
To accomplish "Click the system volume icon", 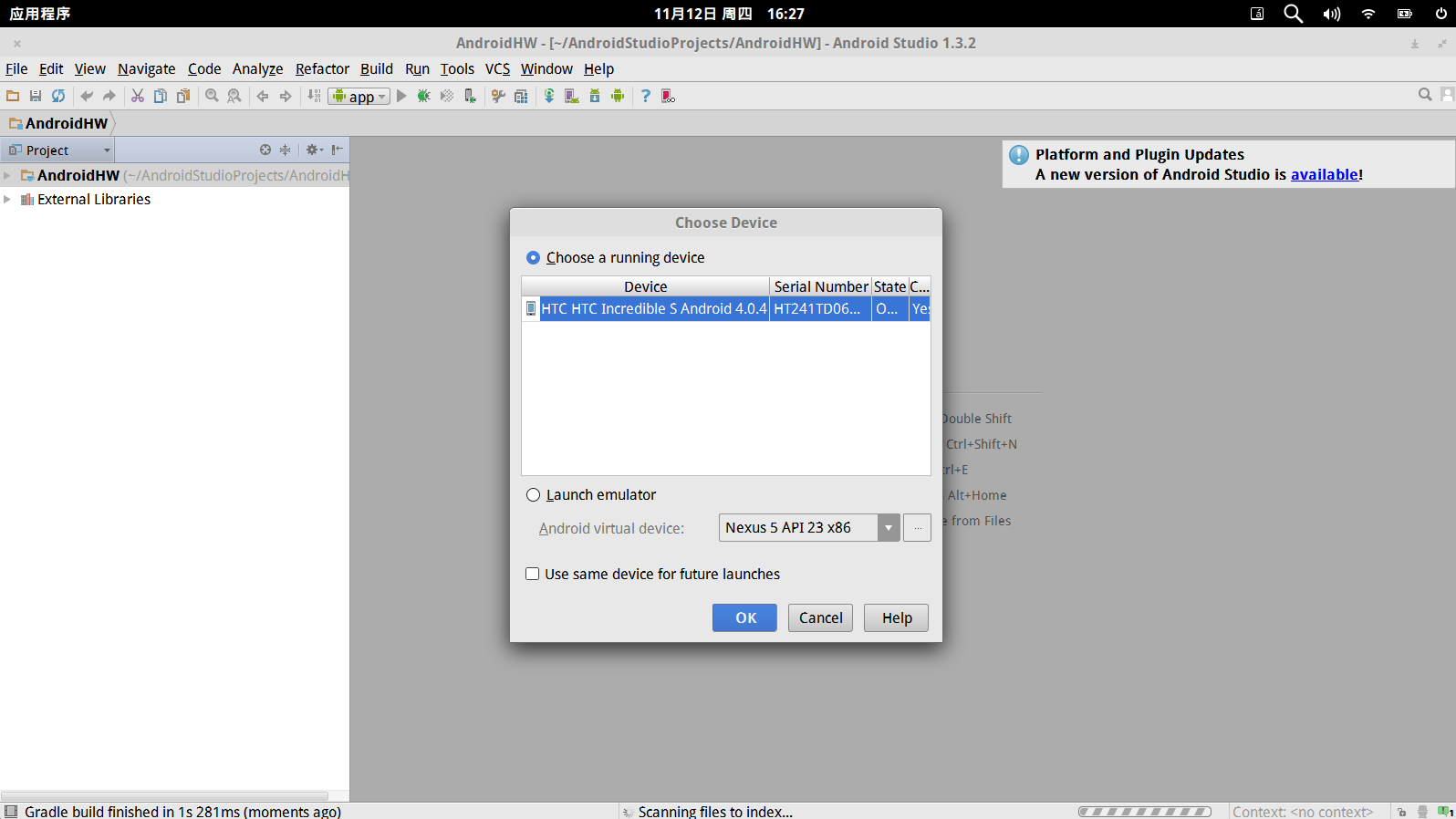I will tap(1332, 14).
